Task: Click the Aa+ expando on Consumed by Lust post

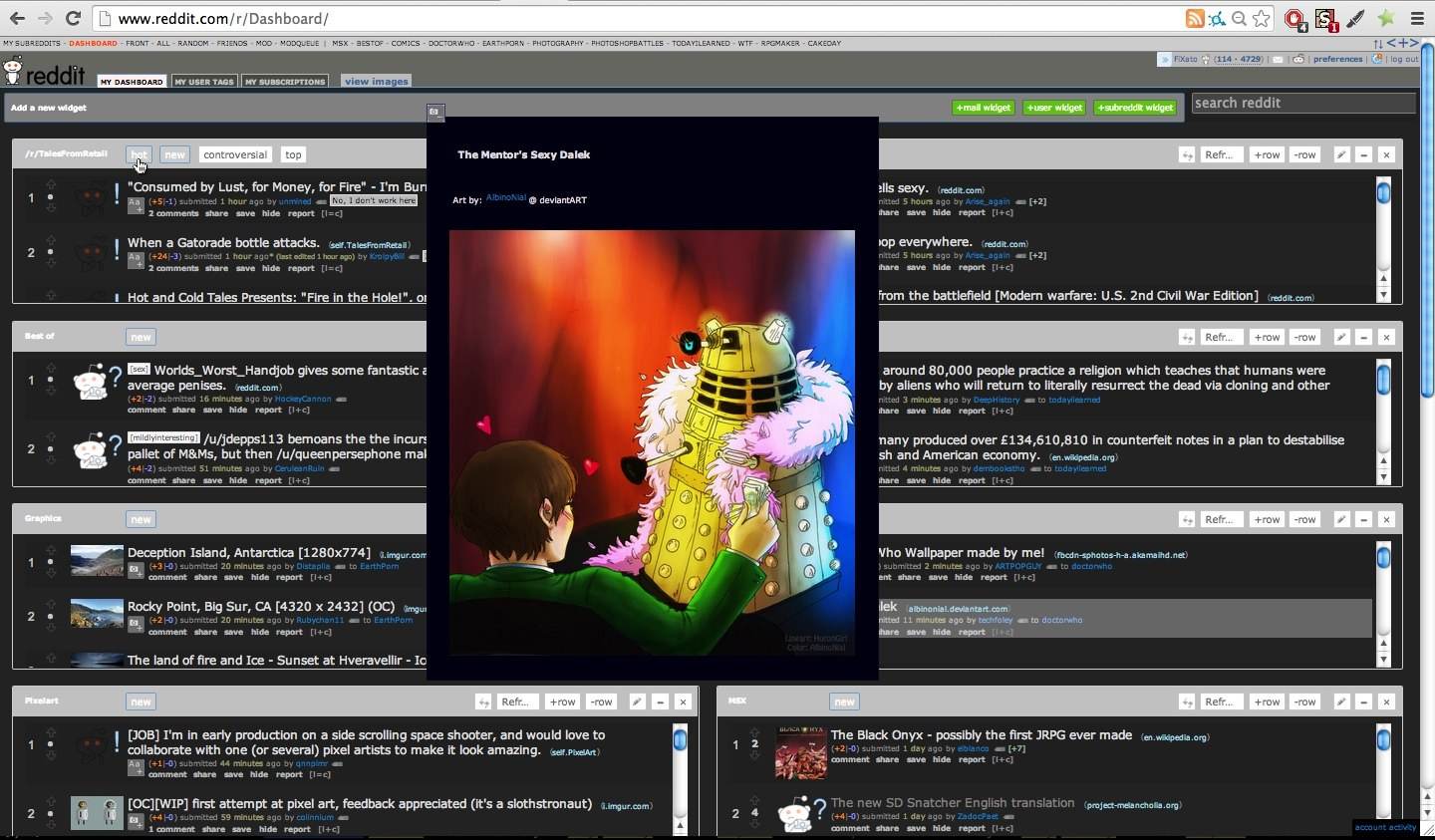Action: pos(136,206)
